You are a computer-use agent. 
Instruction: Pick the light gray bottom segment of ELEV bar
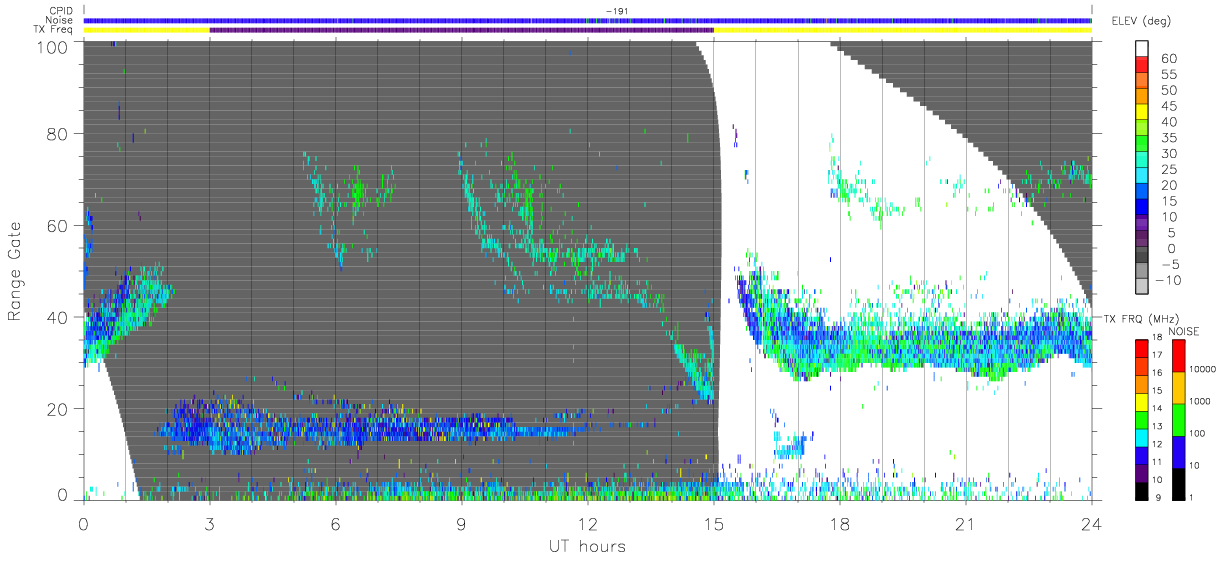point(1142,286)
